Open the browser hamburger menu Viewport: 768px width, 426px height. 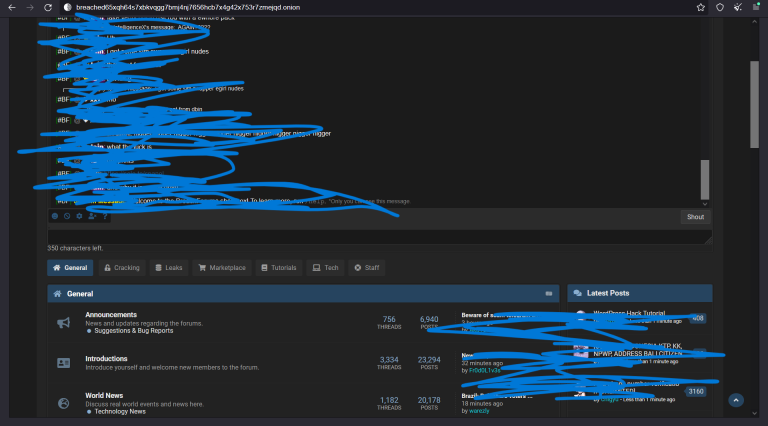click(757, 7)
